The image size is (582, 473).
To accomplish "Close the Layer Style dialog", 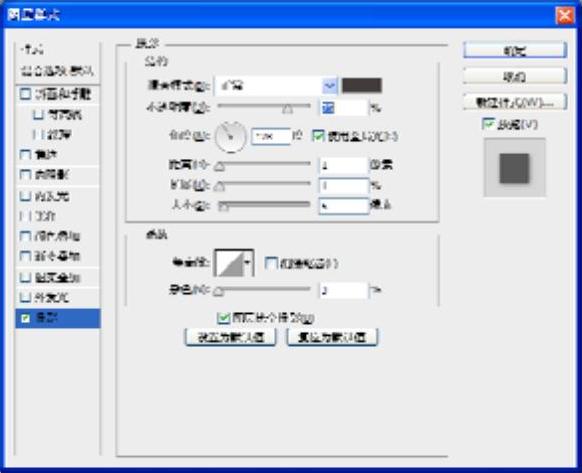I will tap(565, 16).
